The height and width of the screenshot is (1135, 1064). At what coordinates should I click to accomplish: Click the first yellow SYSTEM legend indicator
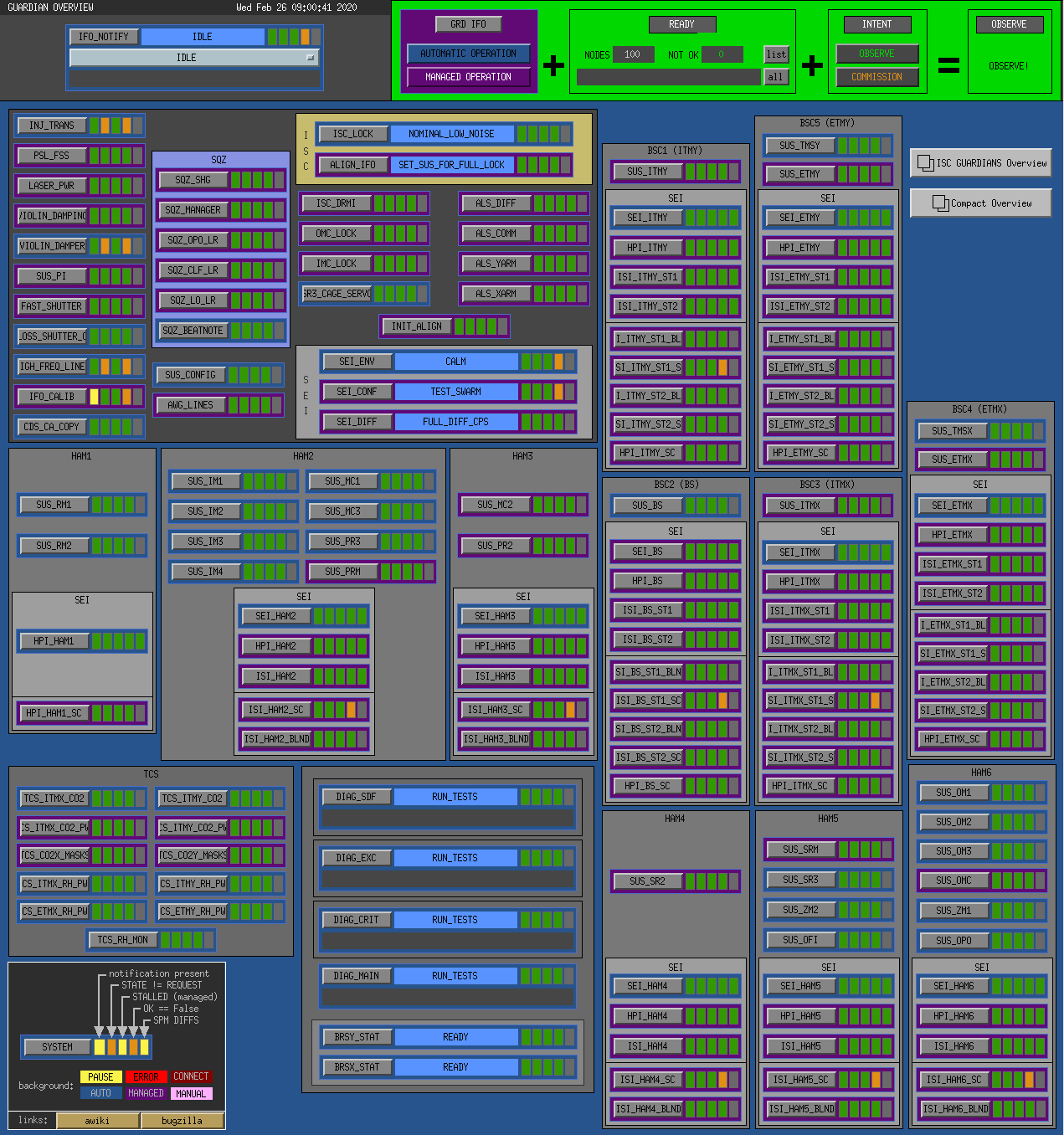tap(100, 1047)
